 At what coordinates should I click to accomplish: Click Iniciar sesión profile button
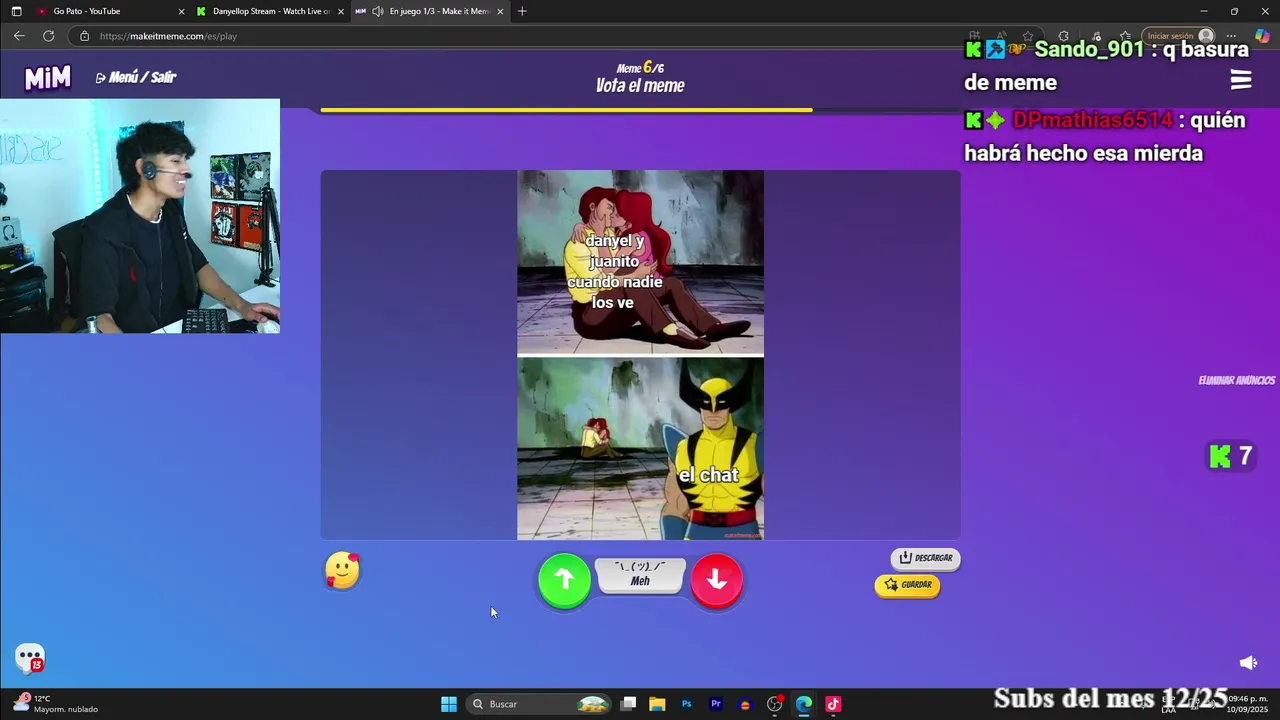click(1178, 36)
